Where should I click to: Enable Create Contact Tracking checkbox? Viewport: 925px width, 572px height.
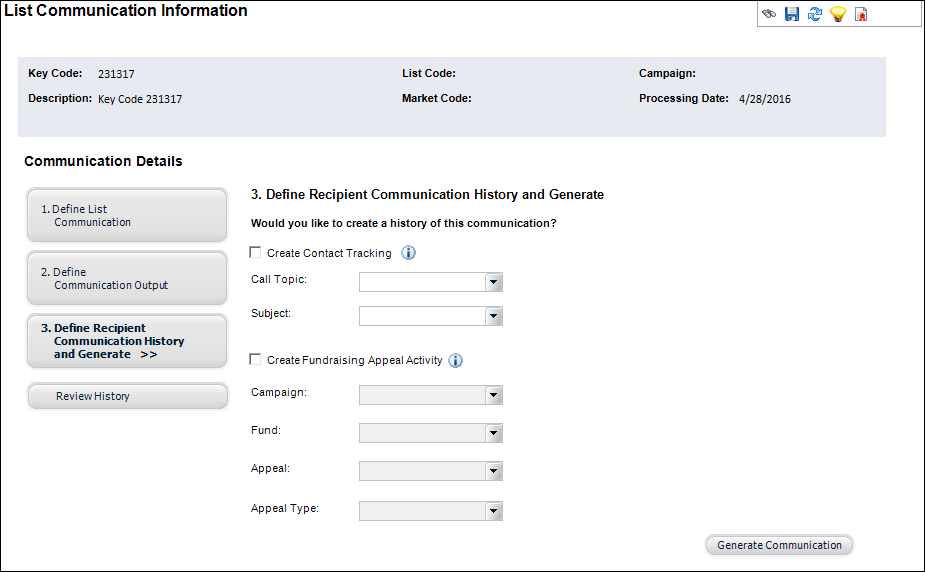point(255,252)
